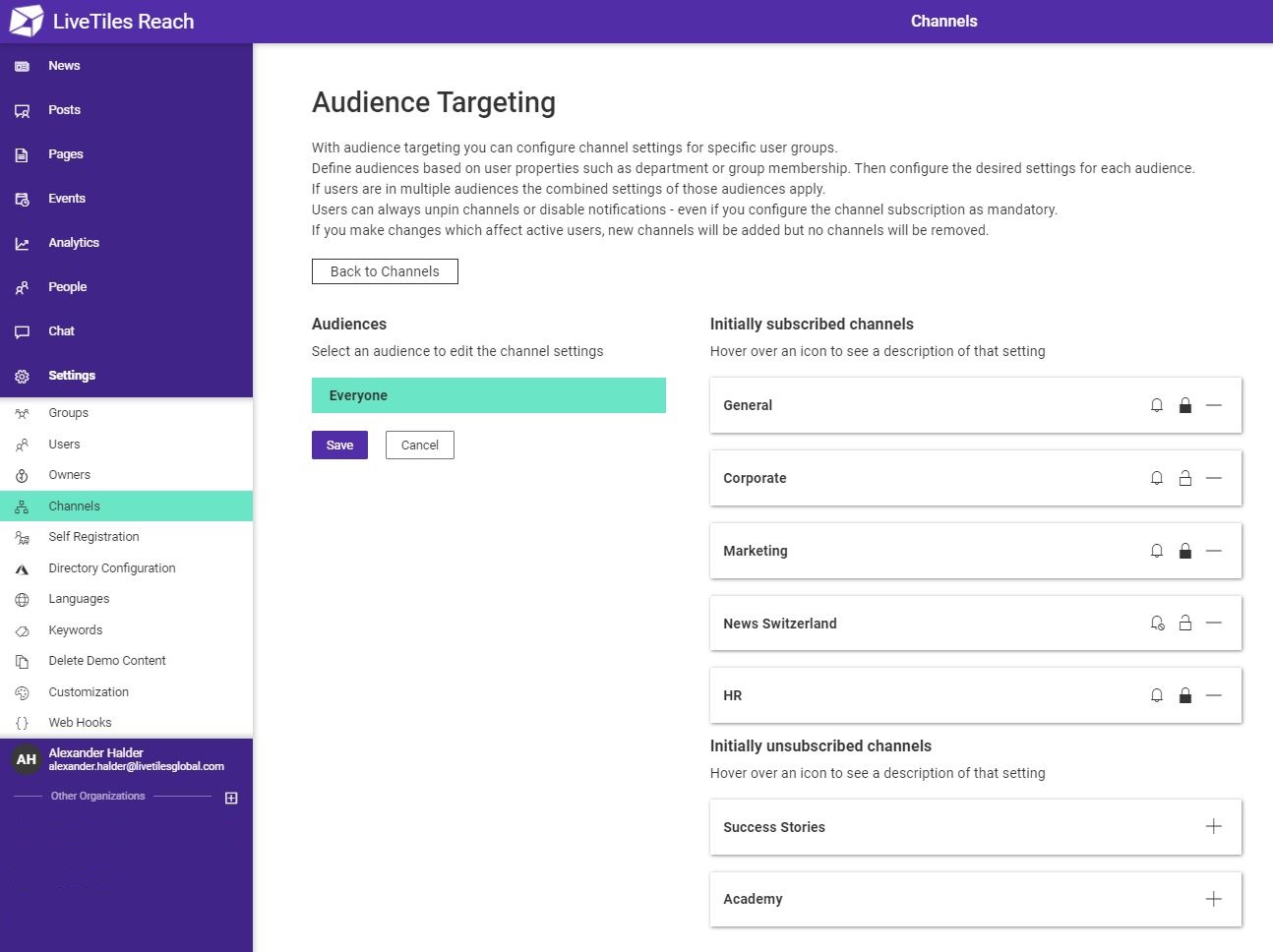
Task: Click the HR channel name
Action: (x=733, y=695)
